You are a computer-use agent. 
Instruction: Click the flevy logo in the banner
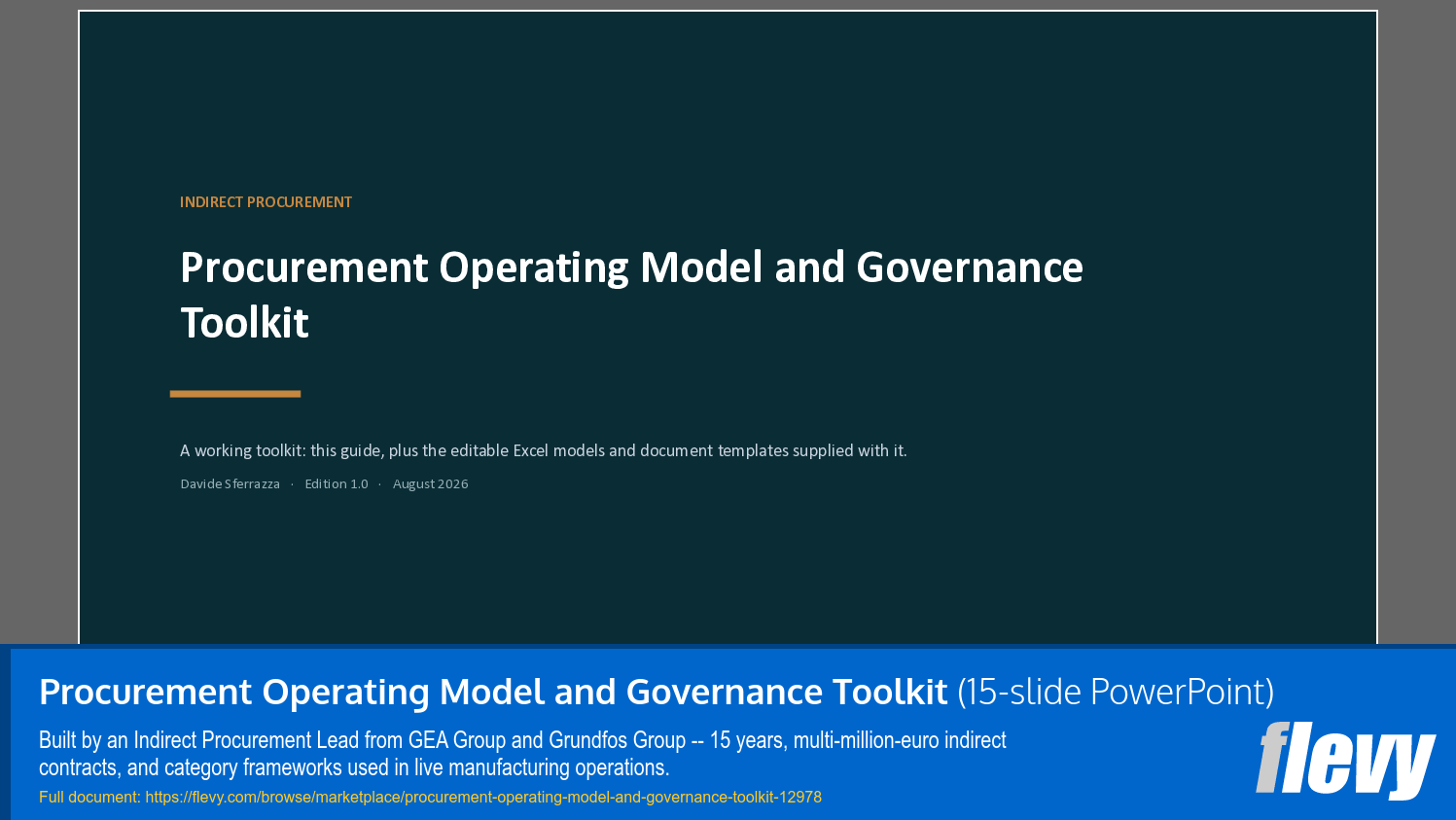(1345, 760)
